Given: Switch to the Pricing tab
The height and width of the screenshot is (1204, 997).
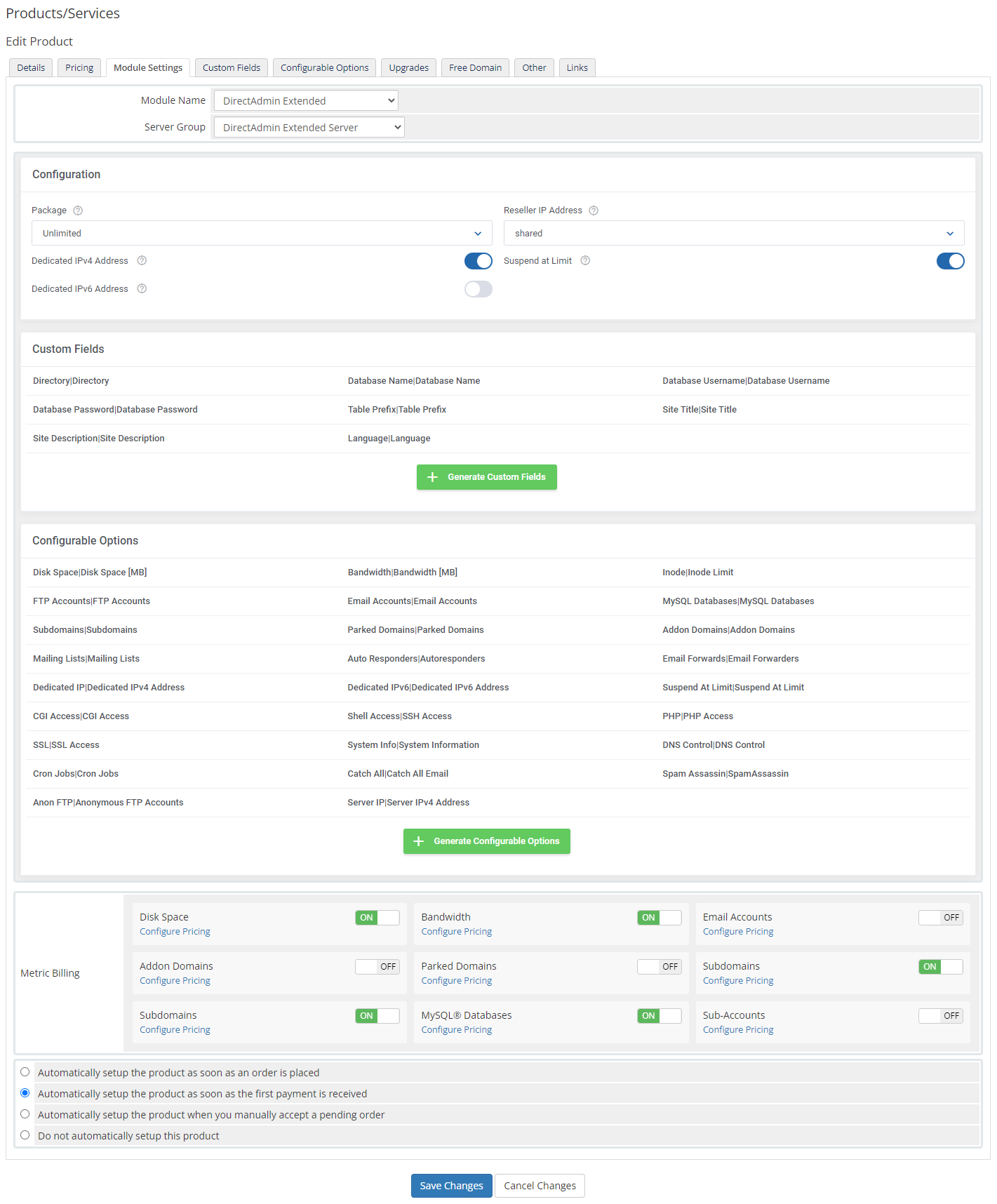Looking at the screenshot, I should pos(79,68).
